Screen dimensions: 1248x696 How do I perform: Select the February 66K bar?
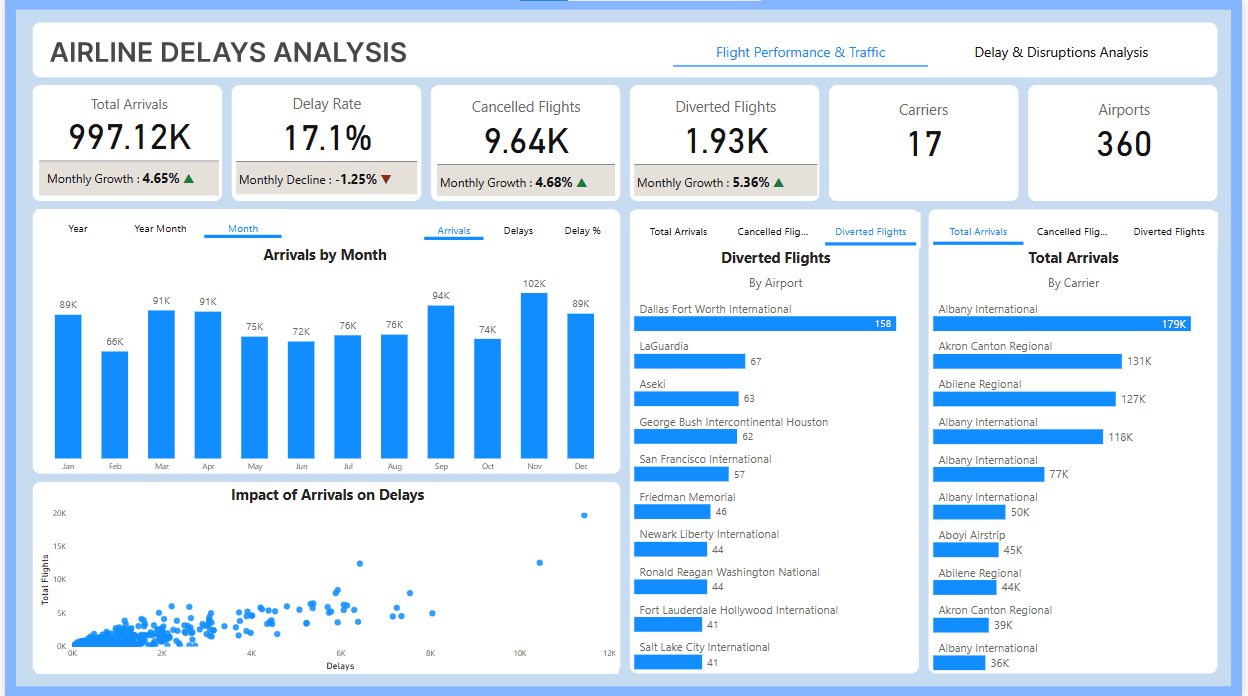[115, 404]
